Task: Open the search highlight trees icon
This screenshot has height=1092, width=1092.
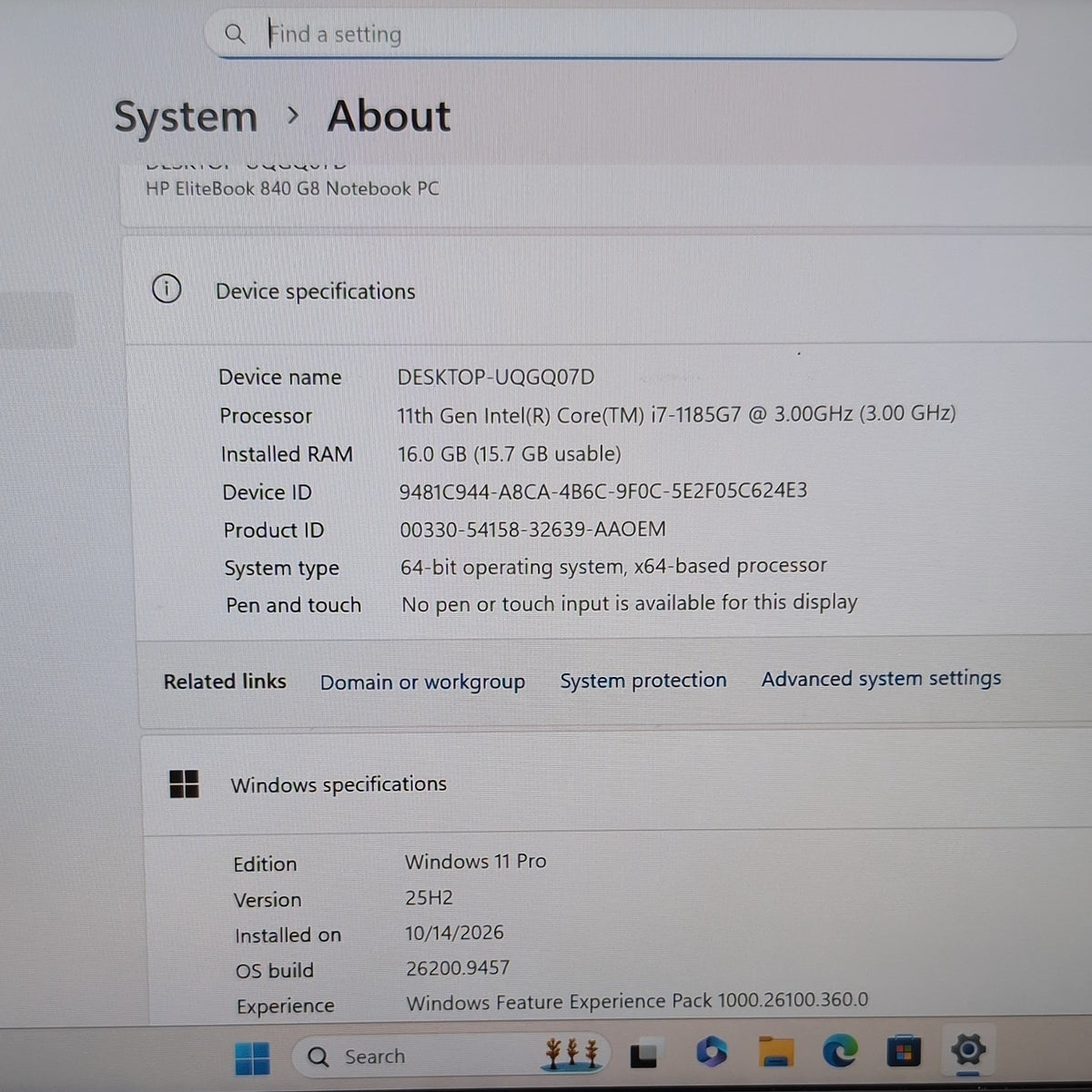Action: (572, 1053)
